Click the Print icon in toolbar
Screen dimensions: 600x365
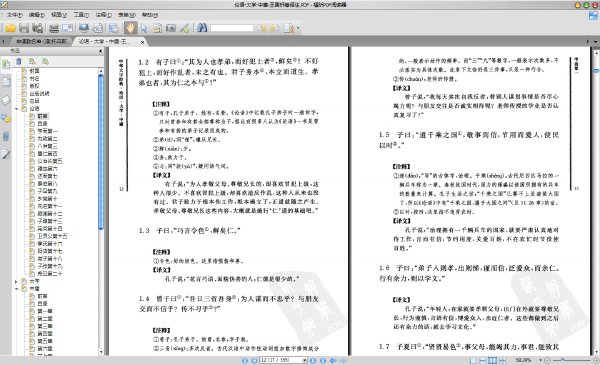pyautogui.click(x=54, y=28)
